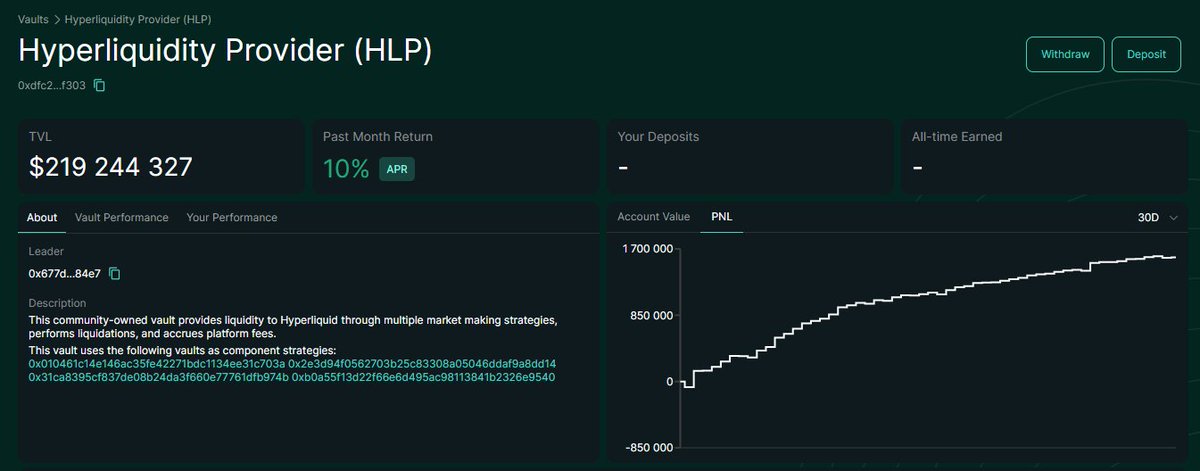The width and height of the screenshot is (1200, 471).
Task: Open component vault 0xb0a55f13d2... link
Action: pyautogui.click(x=423, y=378)
